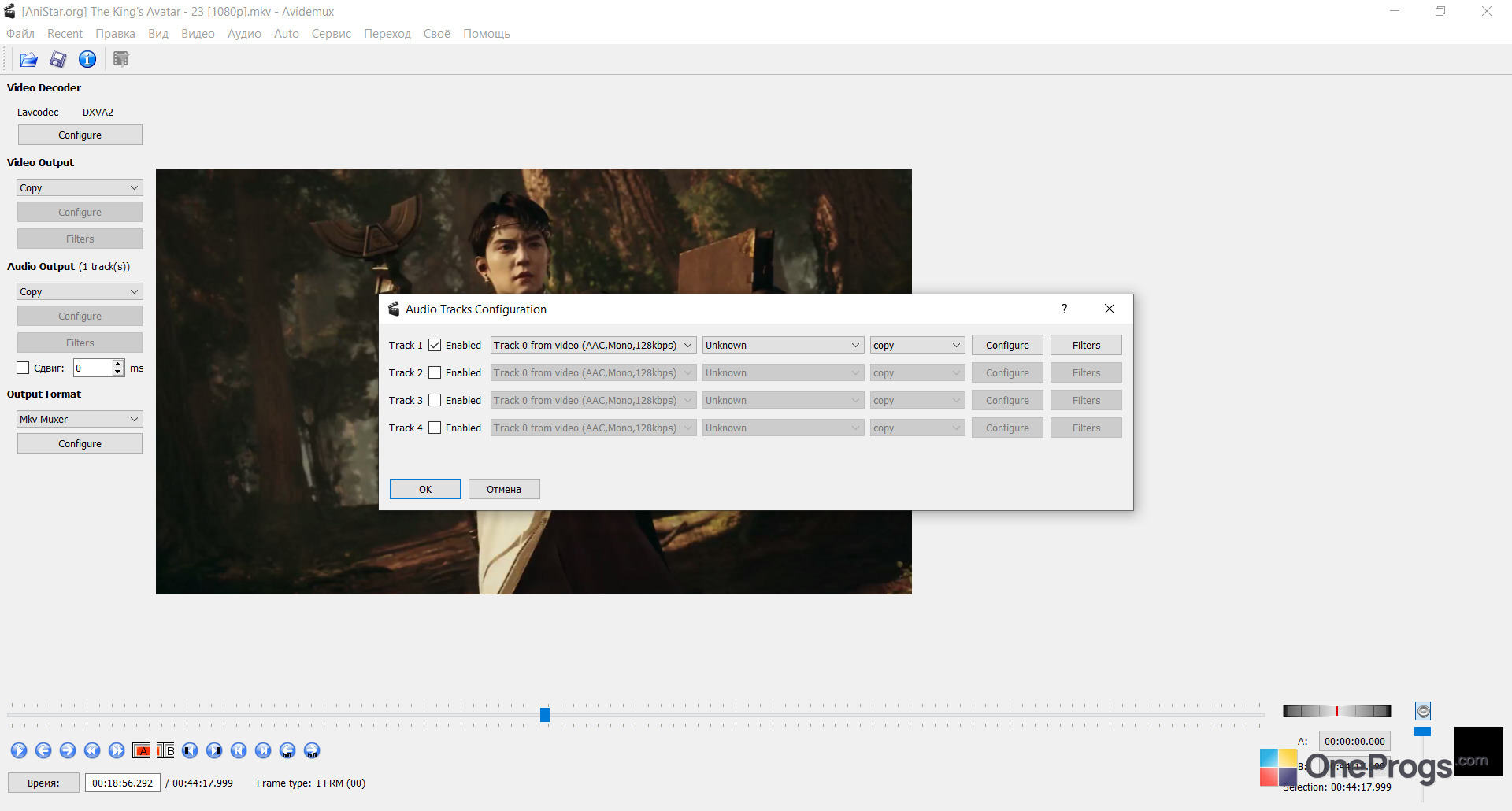
Task: Open Track 4 codec dropdown
Action: 917,428
